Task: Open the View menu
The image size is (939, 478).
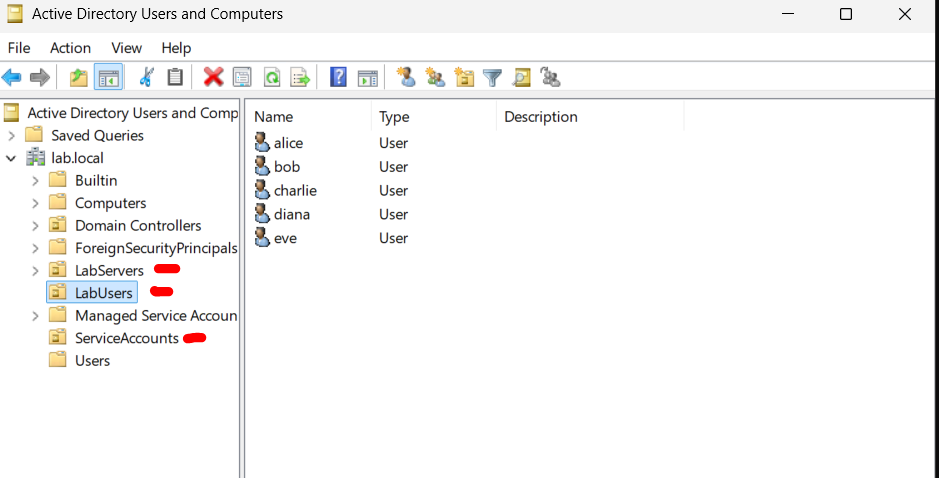Action: click(x=126, y=47)
